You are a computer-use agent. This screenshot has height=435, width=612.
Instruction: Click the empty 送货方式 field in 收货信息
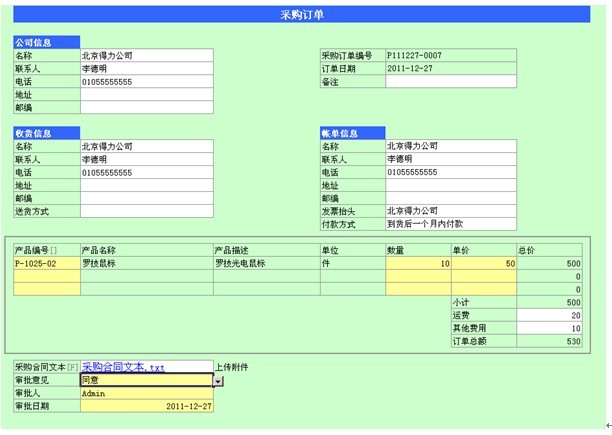click(x=146, y=212)
